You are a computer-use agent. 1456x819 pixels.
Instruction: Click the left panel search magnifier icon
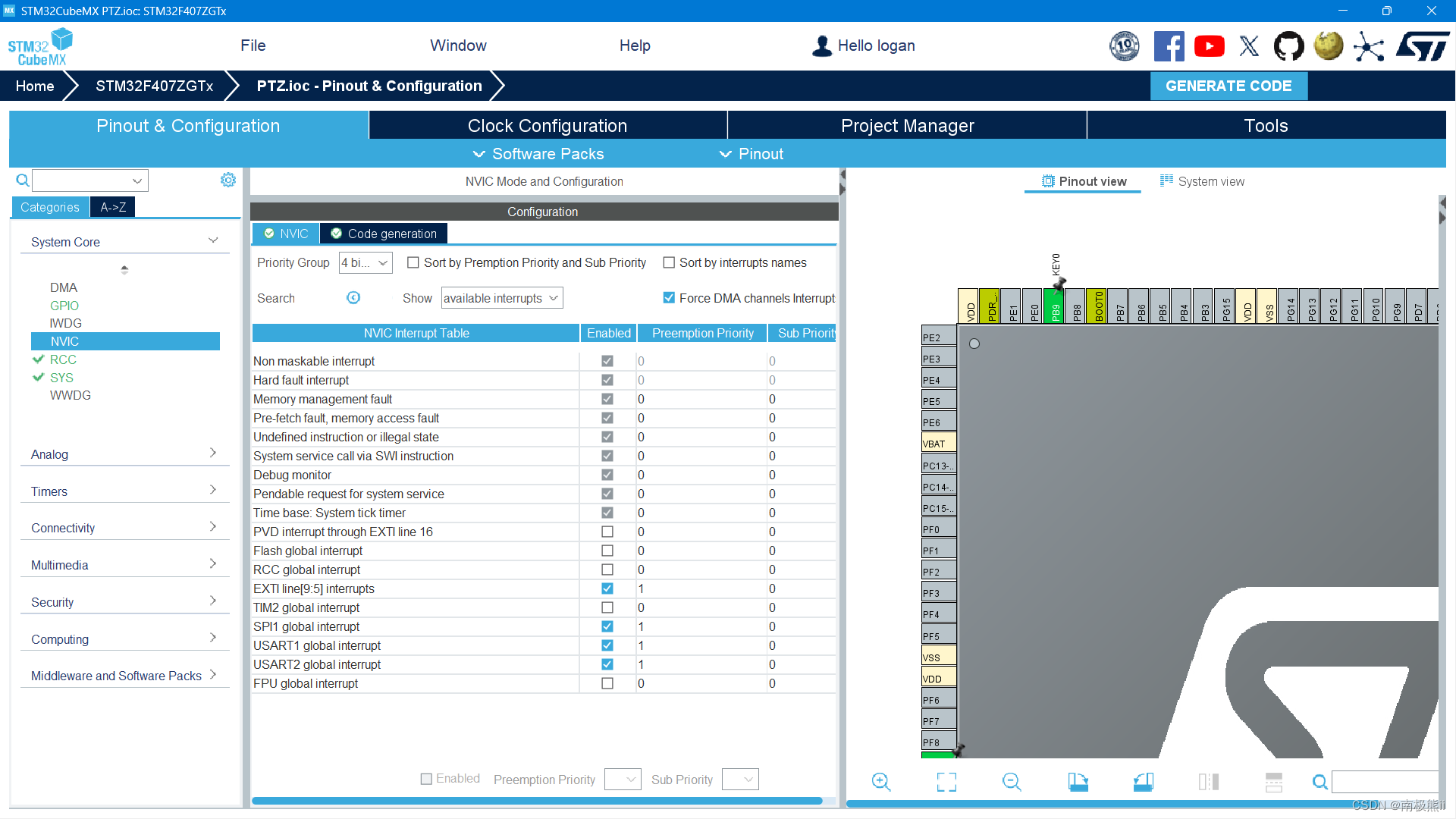click(23, 180)
